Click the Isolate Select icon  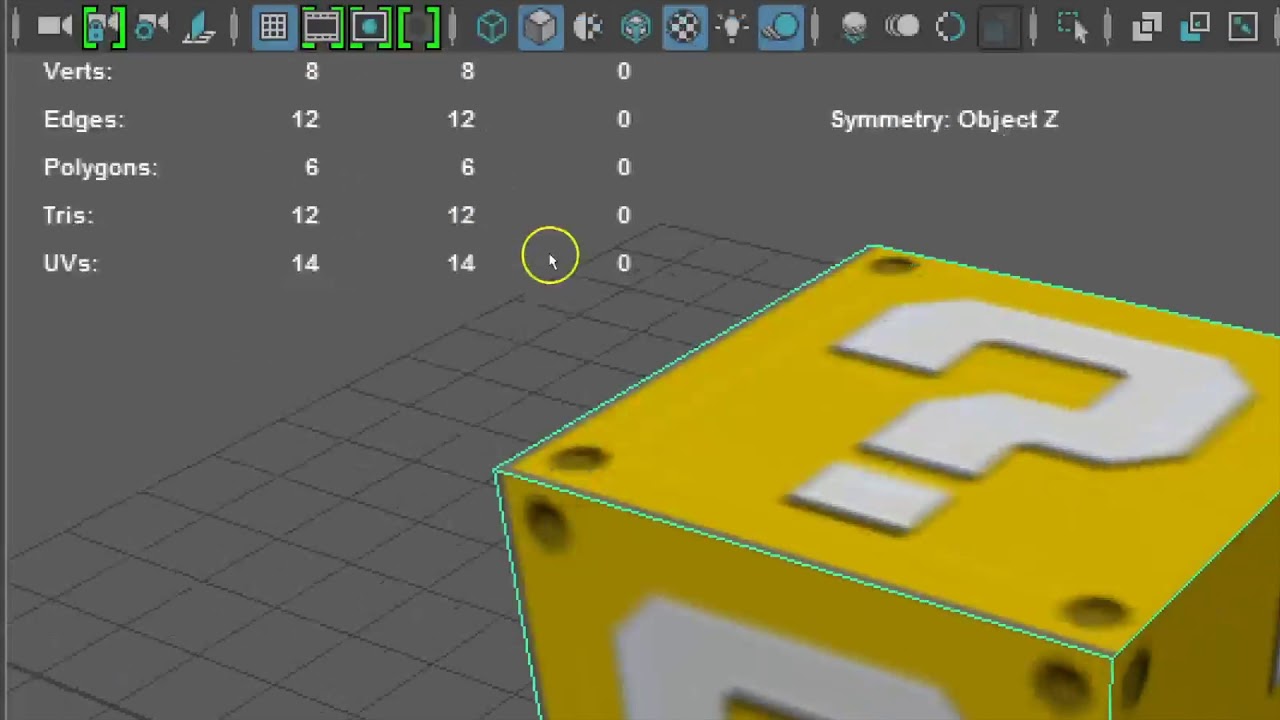click(1072, 27)
